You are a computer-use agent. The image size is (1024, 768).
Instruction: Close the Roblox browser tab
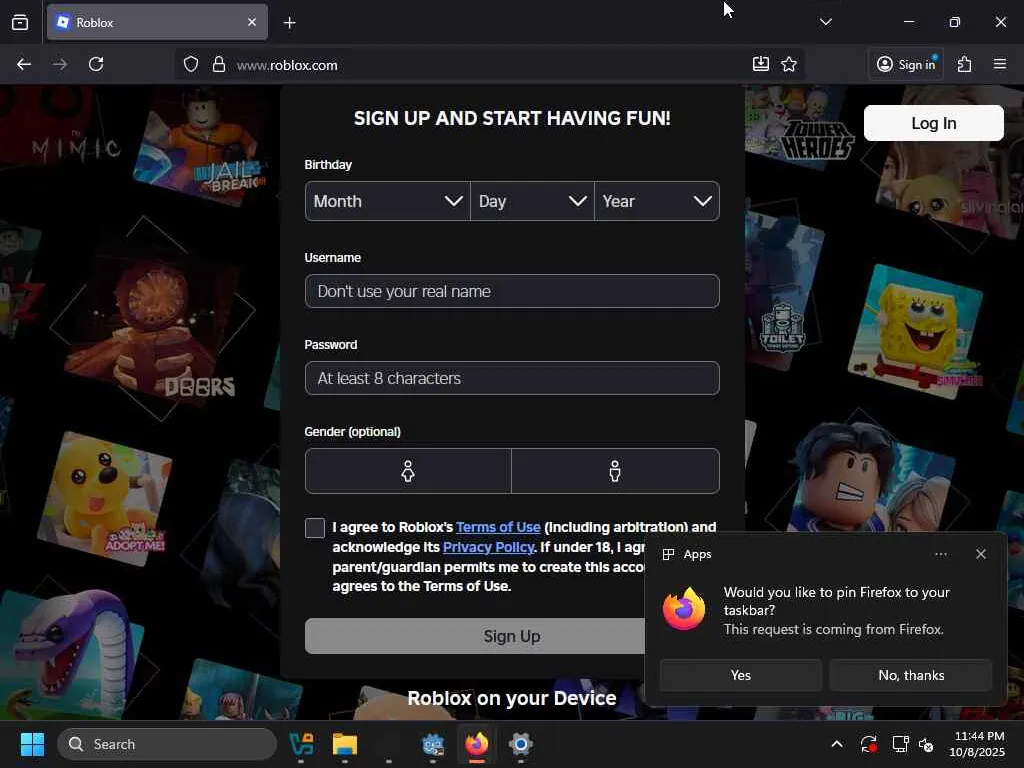click(252, 22)
